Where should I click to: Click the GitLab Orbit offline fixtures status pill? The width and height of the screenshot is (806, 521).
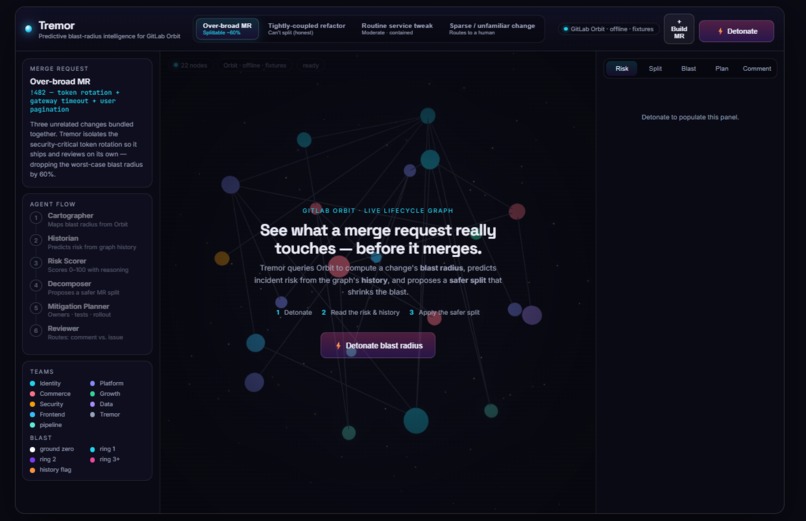pyautogui.click(x=608, y=29)
